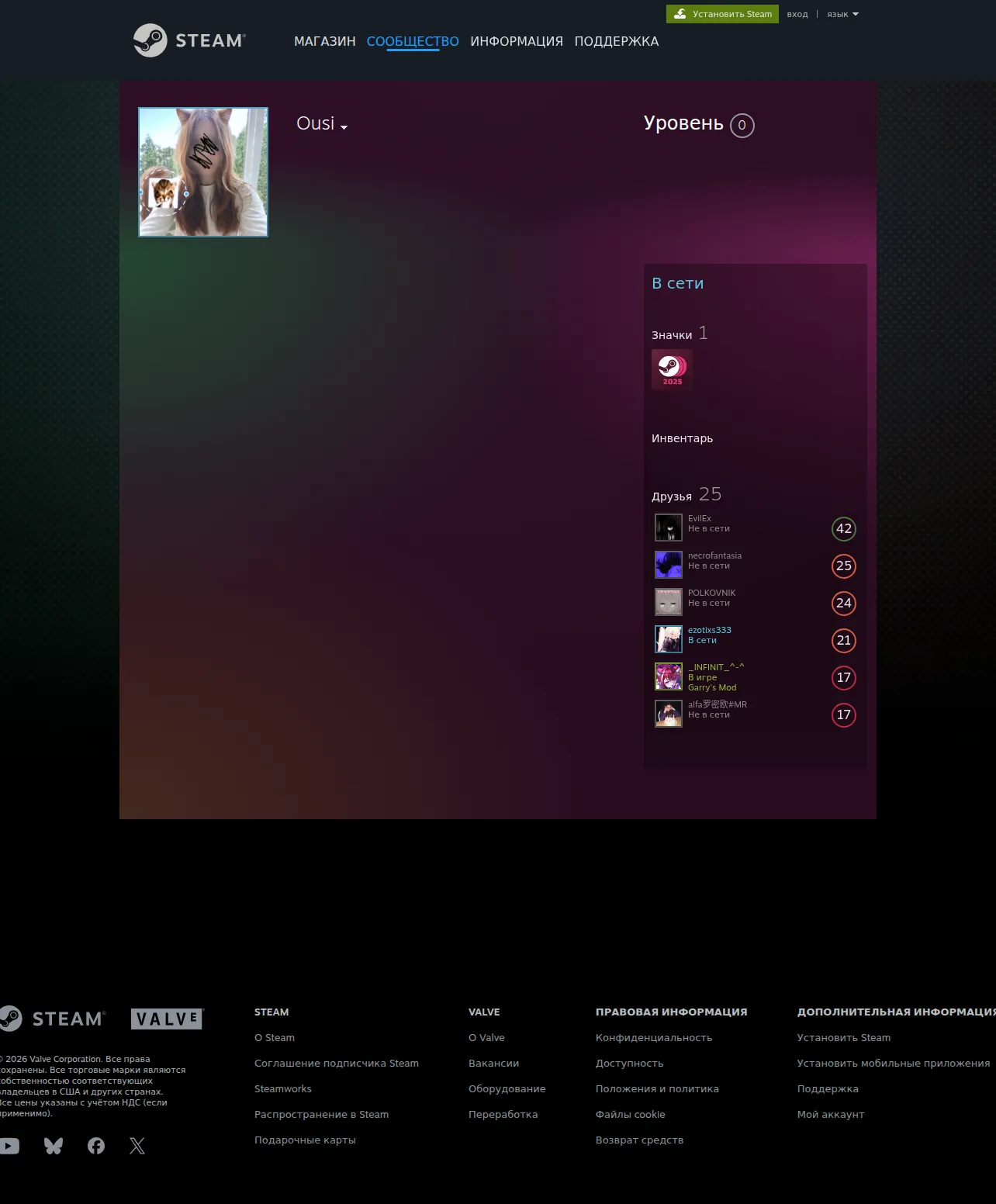This screenshot has width=996, height=1204.
Task: Click the EvilEx friend name
Action: tap(699, 518)
